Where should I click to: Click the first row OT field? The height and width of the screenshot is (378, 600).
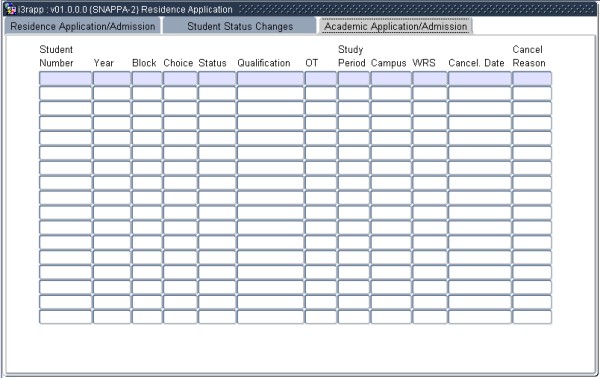tap(321, 78)
